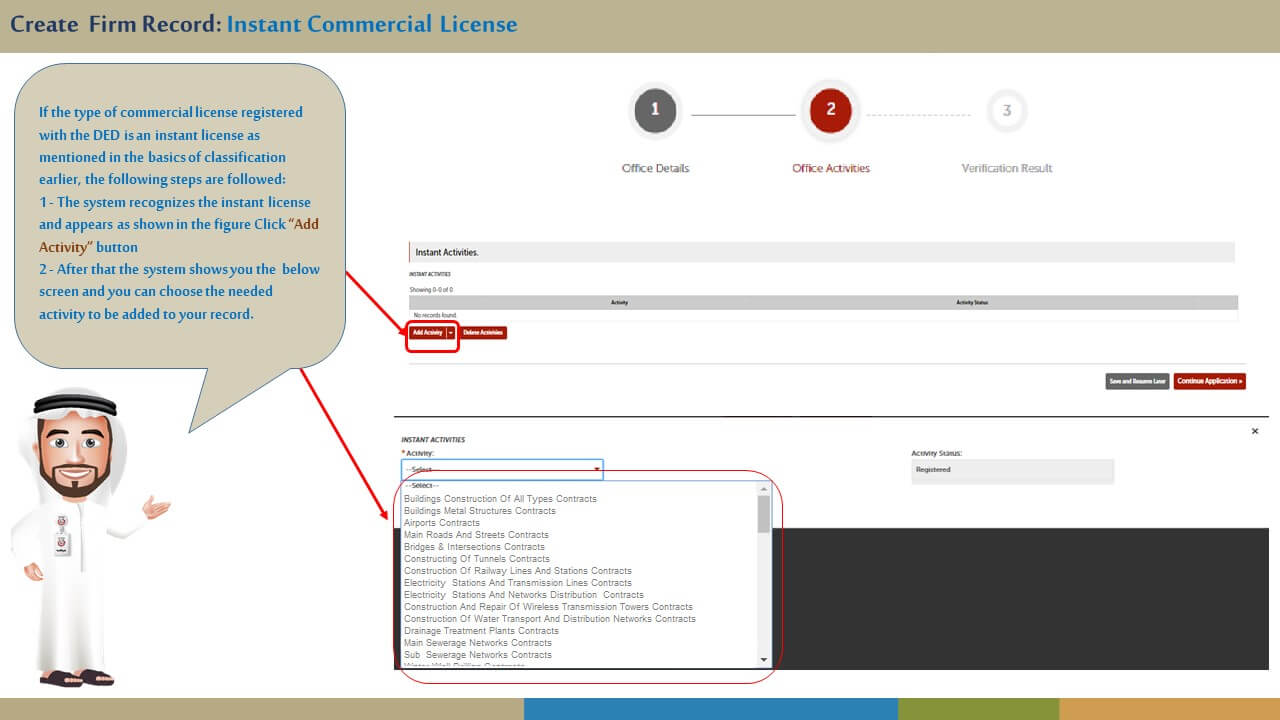Open the Add Activity split-button arrow
Viewport: 1280px width, 720px height.
(x=451, y=332)
